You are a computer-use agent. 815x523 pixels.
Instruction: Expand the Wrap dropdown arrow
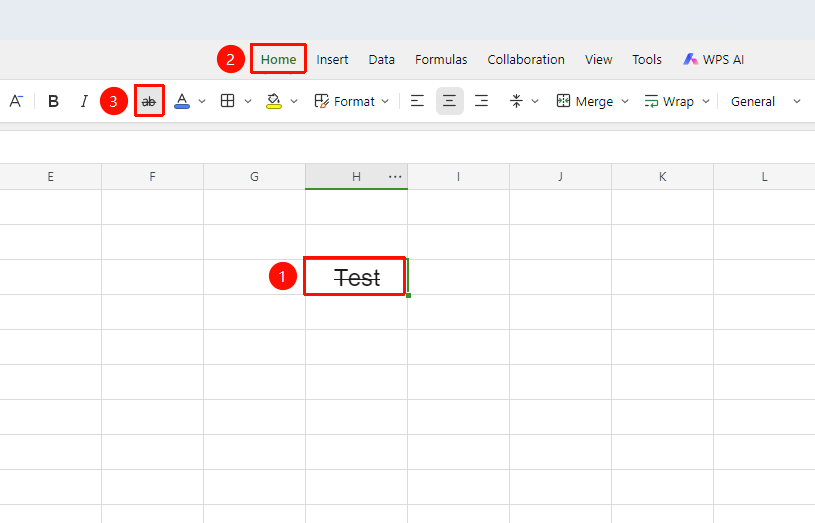tap(706, 101)
